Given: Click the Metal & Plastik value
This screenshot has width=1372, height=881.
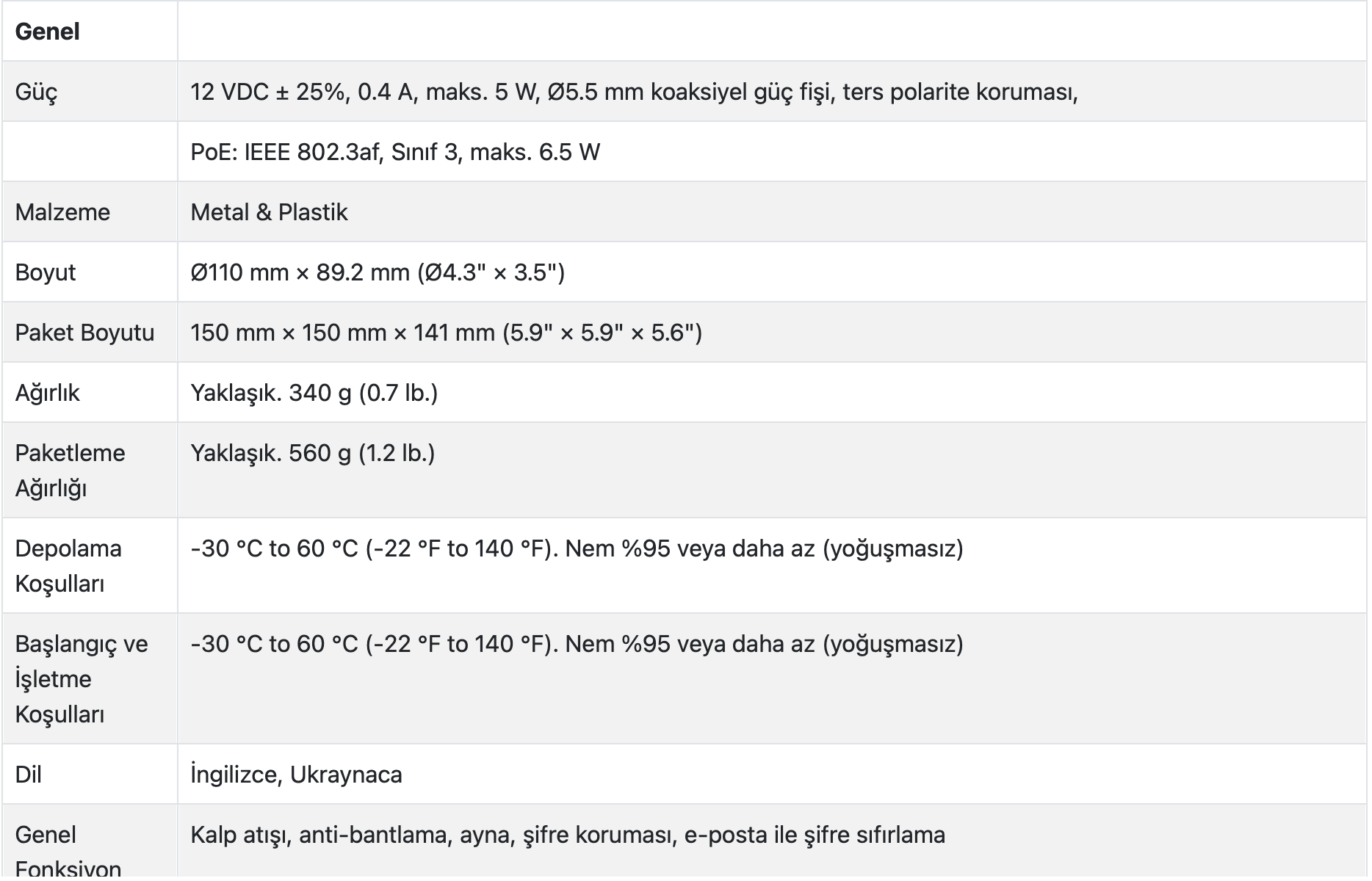Looking at the screenshot, I should click(x=269, y=212).
